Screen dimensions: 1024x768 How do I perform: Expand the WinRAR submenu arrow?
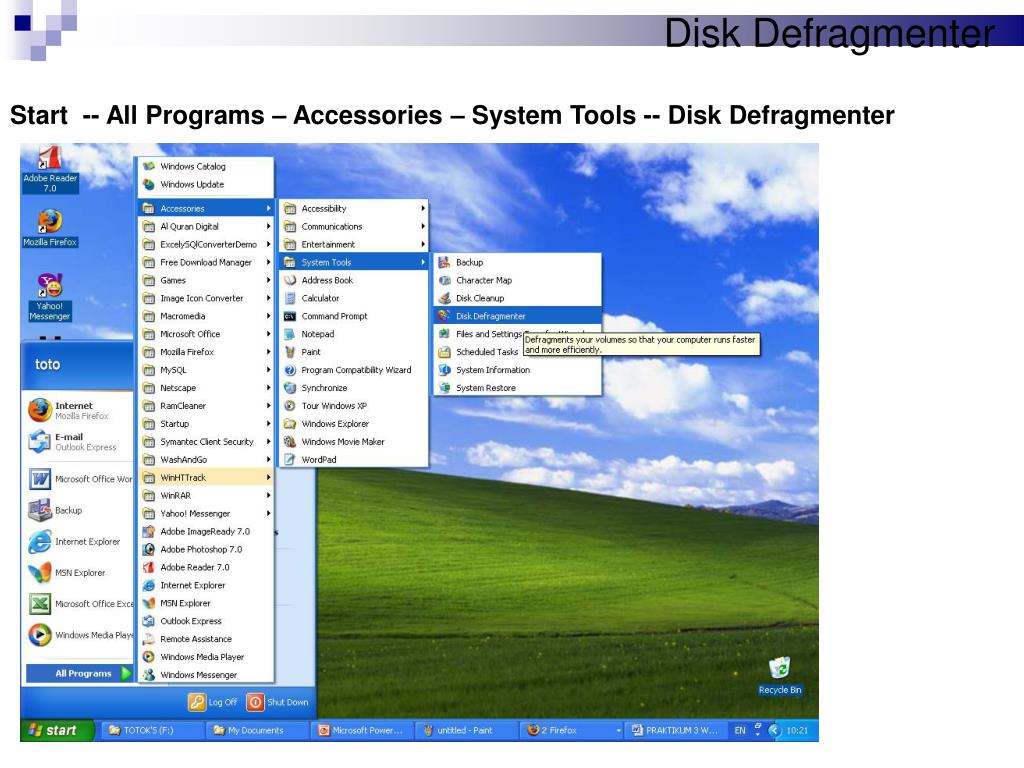[x=268, y=496]
